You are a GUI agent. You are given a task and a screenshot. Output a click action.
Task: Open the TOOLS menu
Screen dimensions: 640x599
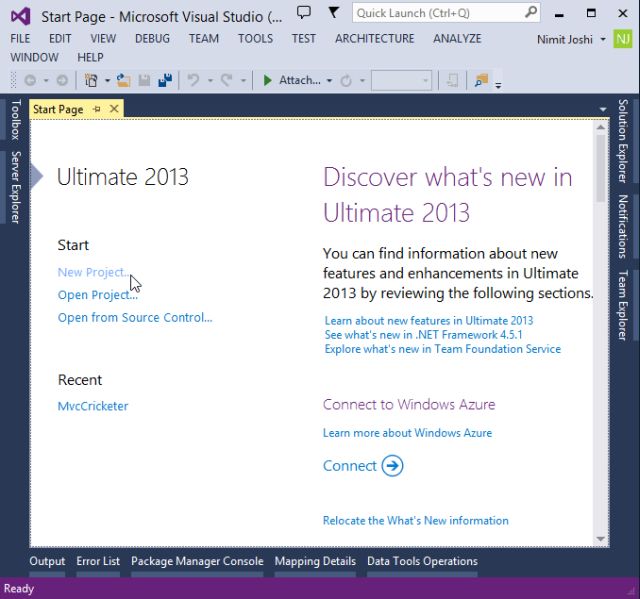point(256,38)
